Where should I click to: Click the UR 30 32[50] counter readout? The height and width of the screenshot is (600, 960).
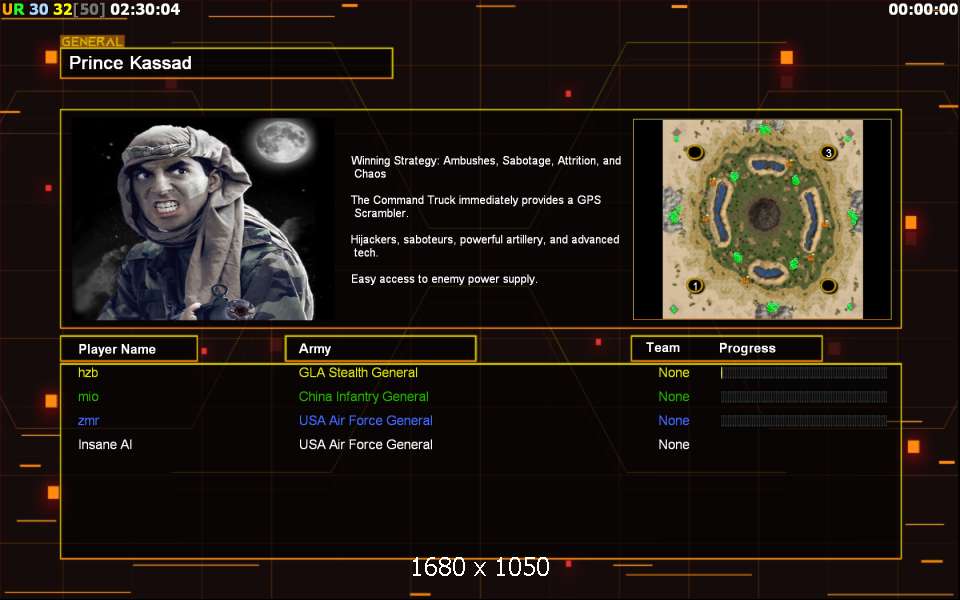click(x=53, y=9)
